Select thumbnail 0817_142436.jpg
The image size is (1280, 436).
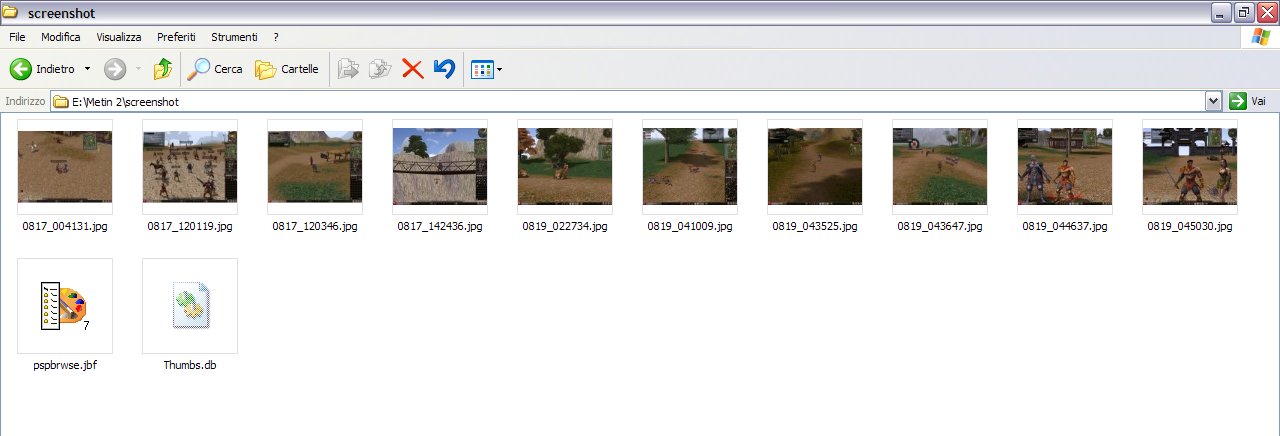click(440, 167)
